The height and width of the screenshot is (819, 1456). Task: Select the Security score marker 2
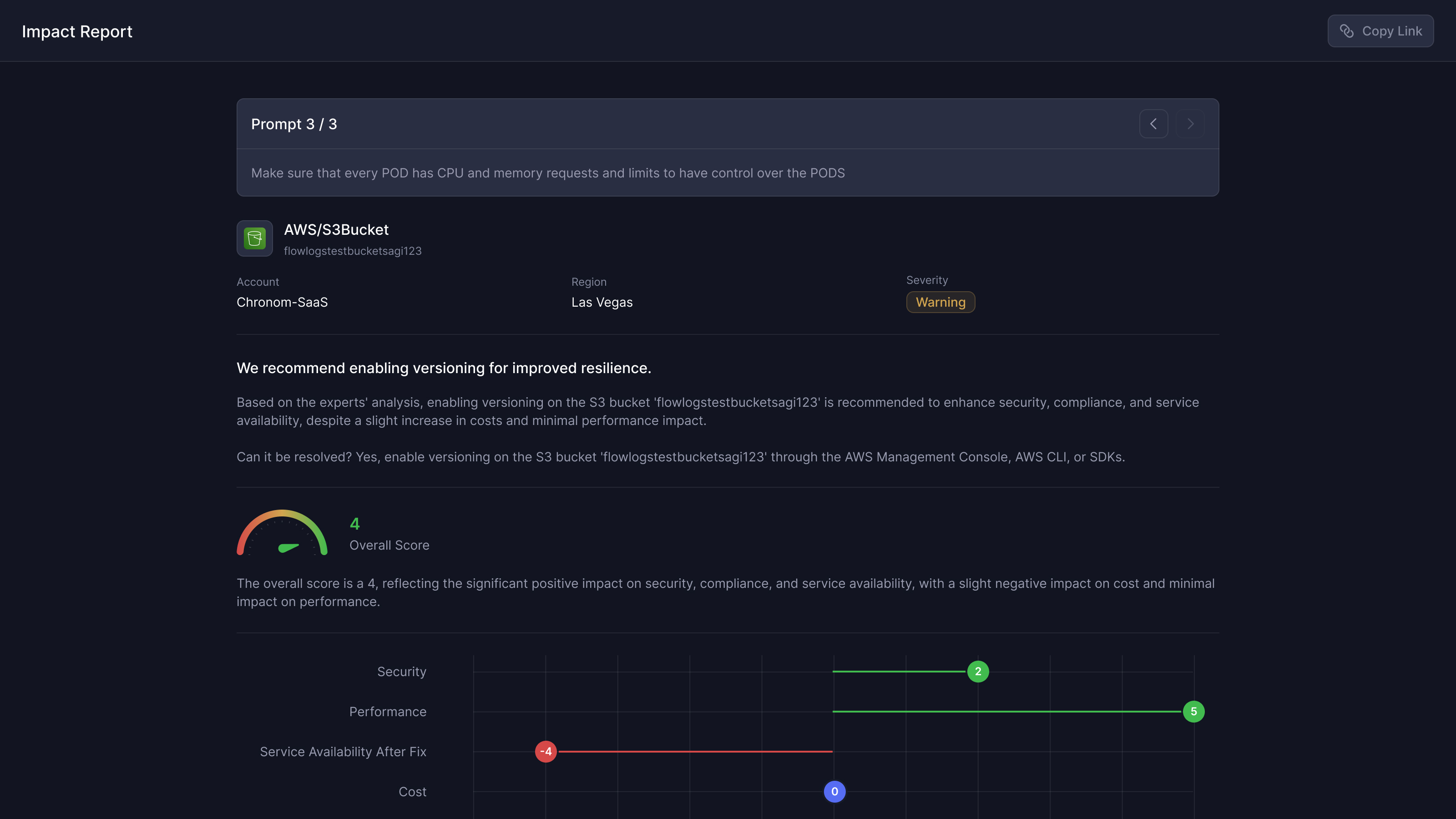click(978, 672)
